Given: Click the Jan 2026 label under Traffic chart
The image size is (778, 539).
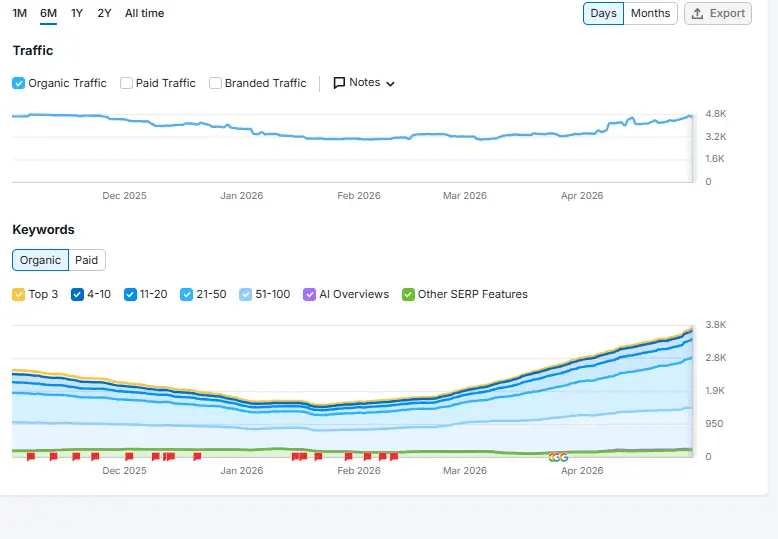Looking at the screenshot, I should (x=242, y=196).
